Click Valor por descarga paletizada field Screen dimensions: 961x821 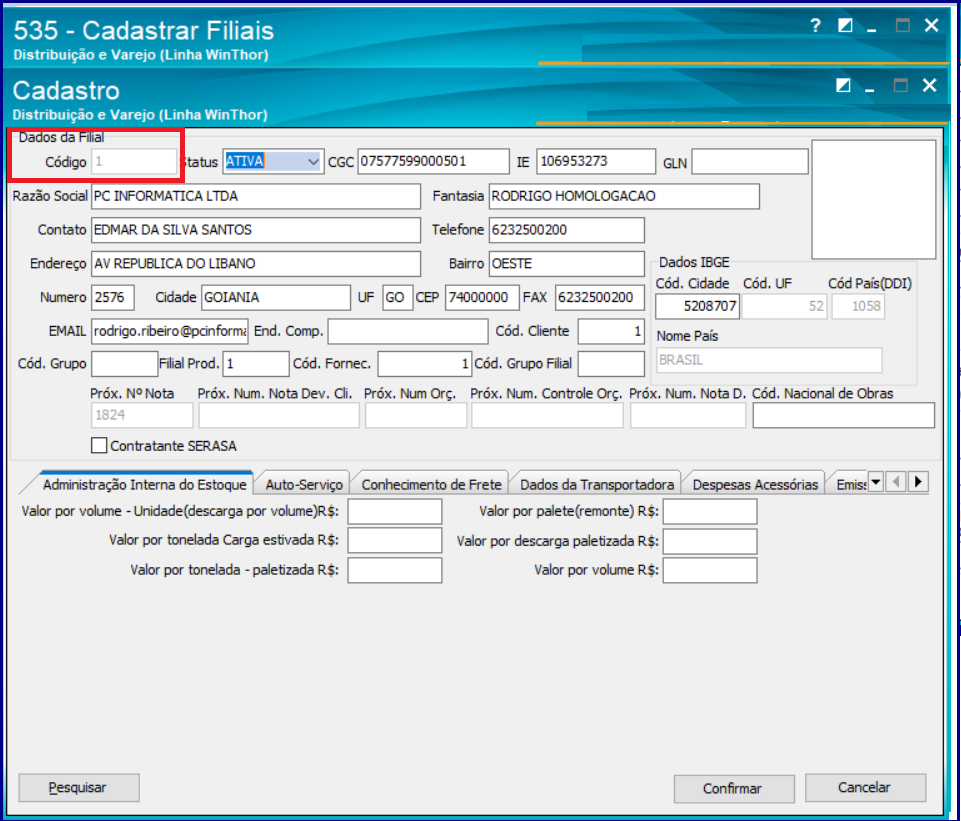coord(710,541)
